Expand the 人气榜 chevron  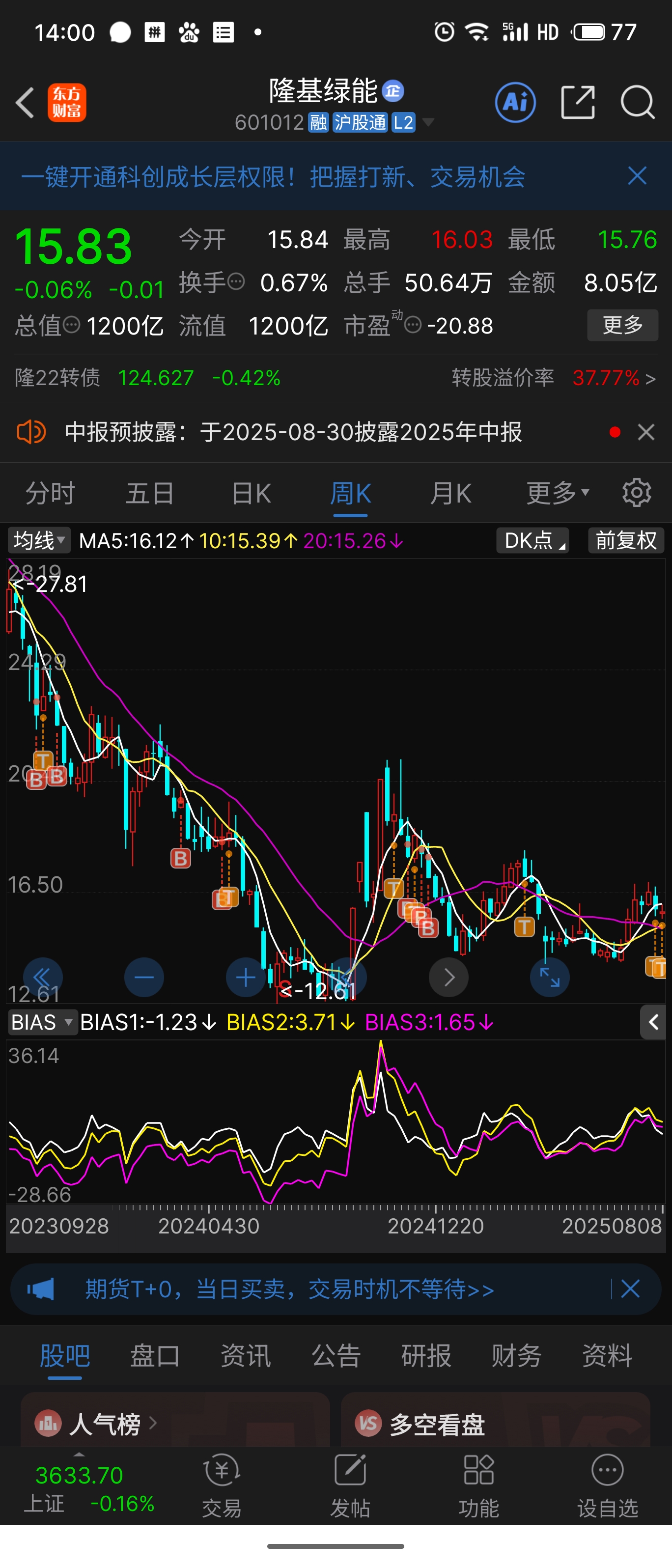(x=153, y=1423)
